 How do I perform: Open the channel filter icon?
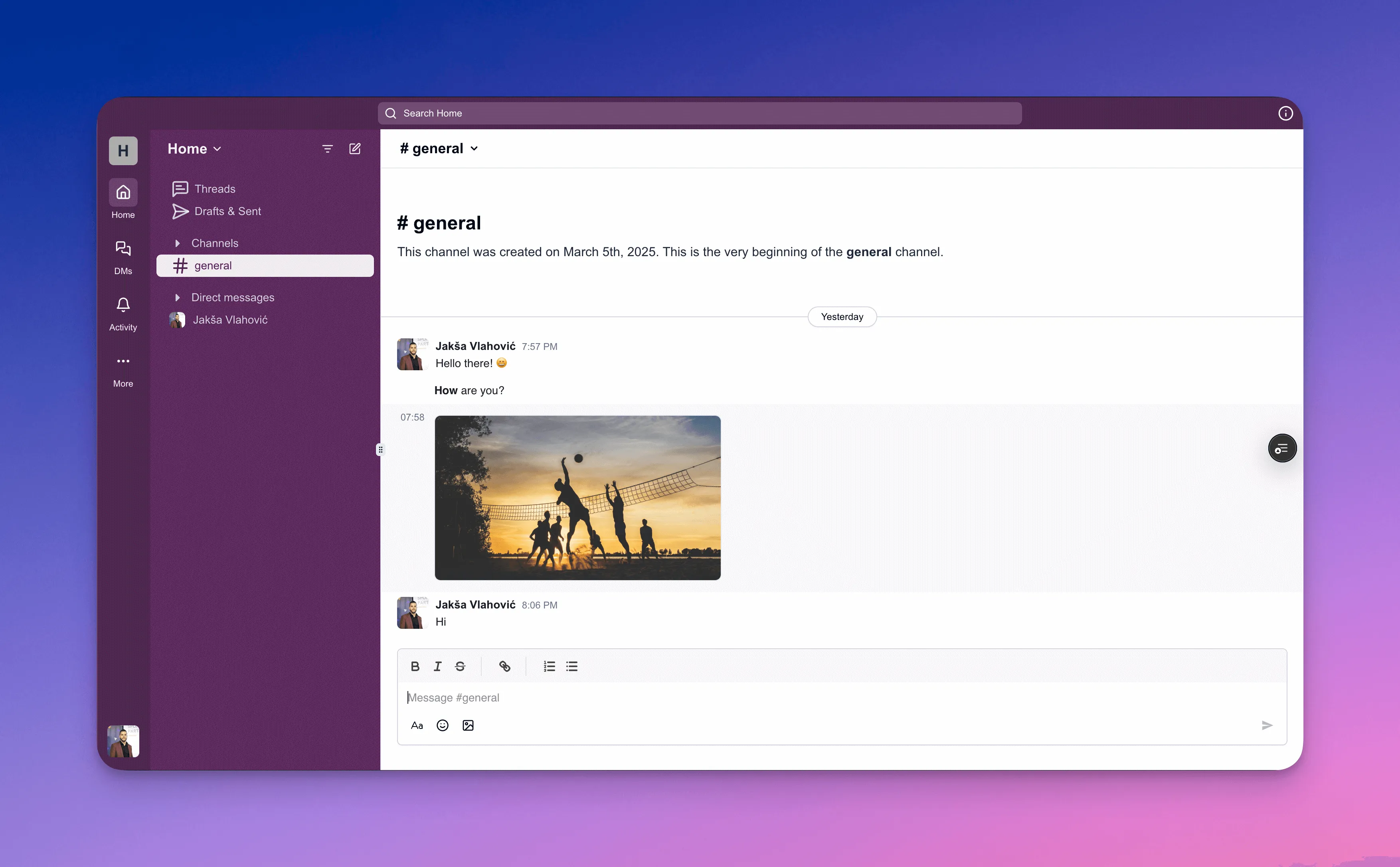coord(327,148)
